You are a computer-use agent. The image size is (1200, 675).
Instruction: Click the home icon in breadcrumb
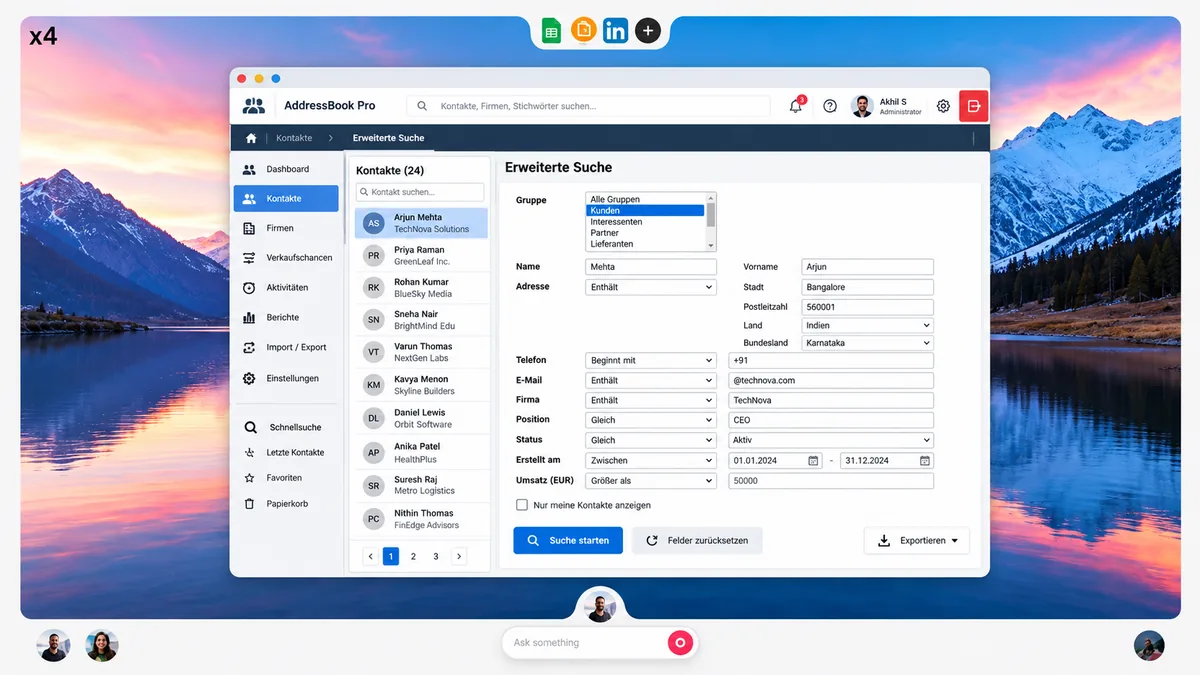tap(251, 138)
